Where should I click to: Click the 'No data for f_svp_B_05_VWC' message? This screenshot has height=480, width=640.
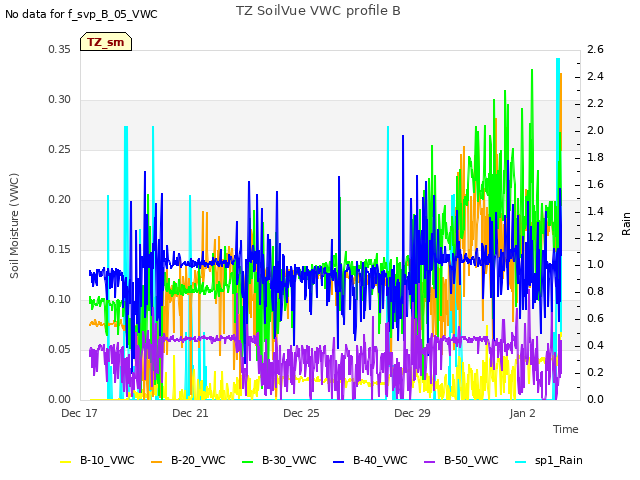click(81, 14)
